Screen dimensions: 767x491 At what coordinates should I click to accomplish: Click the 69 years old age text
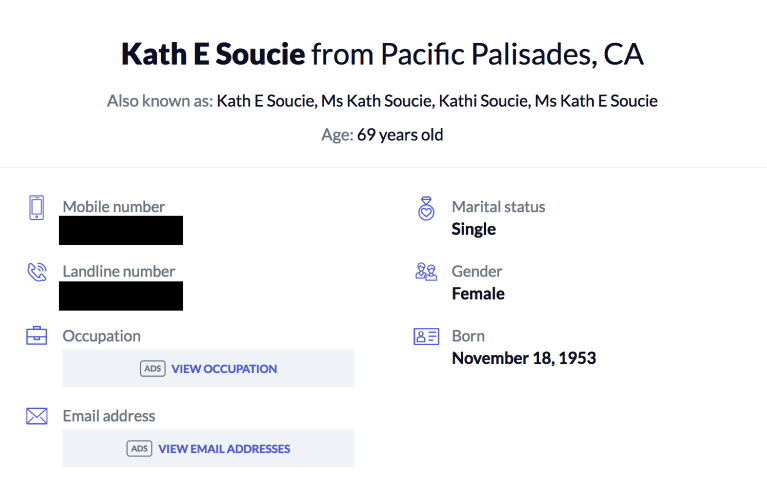coord(400,134)
